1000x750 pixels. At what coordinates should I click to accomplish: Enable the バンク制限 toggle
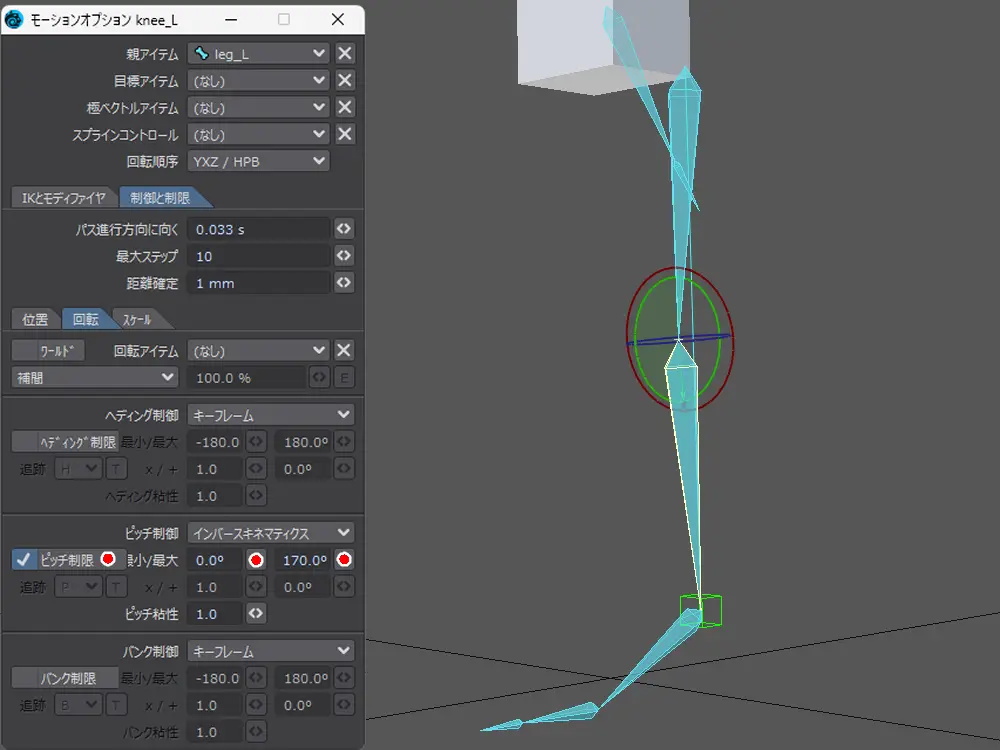click(65, 679)
